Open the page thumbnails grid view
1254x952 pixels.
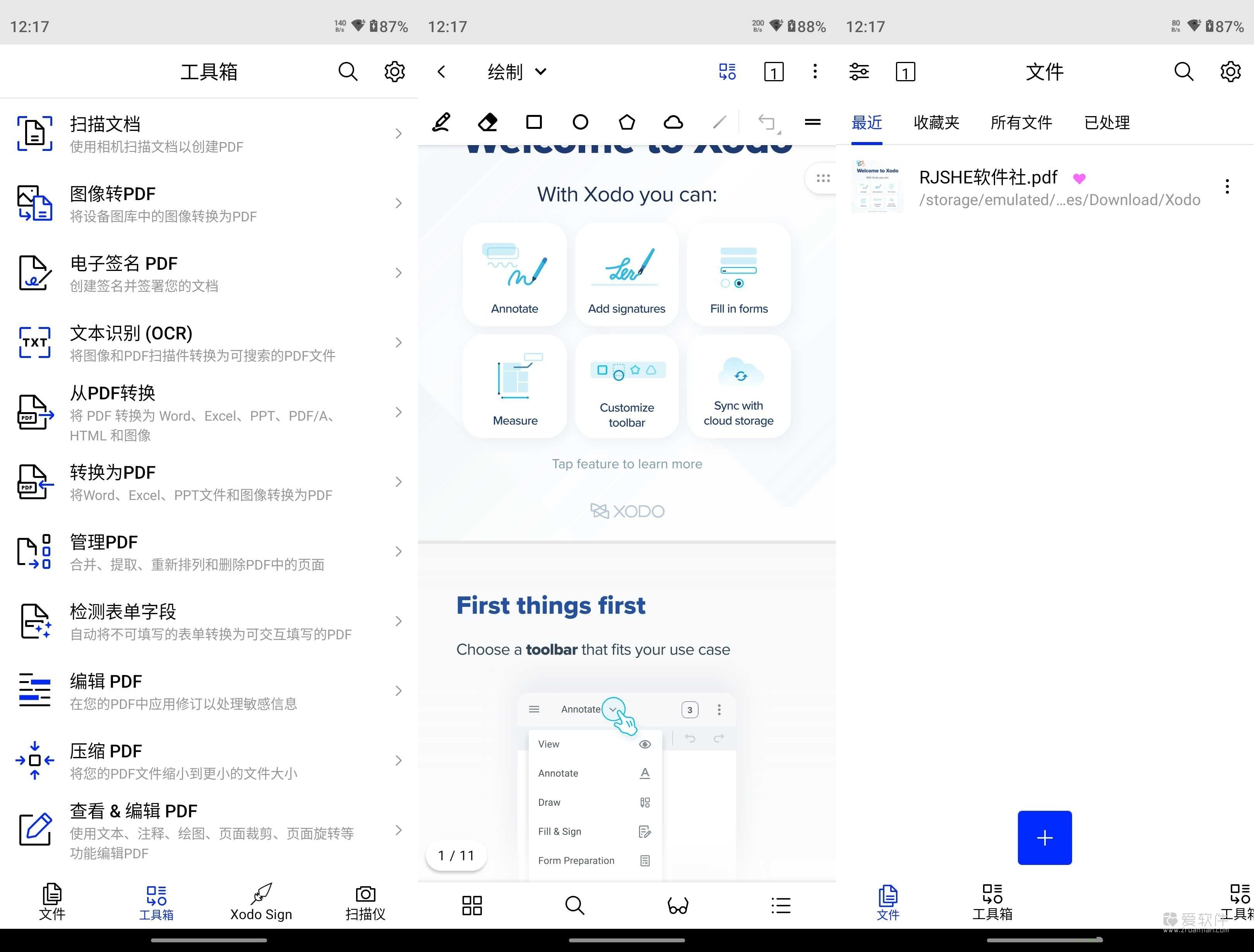(x=472, y=906)
